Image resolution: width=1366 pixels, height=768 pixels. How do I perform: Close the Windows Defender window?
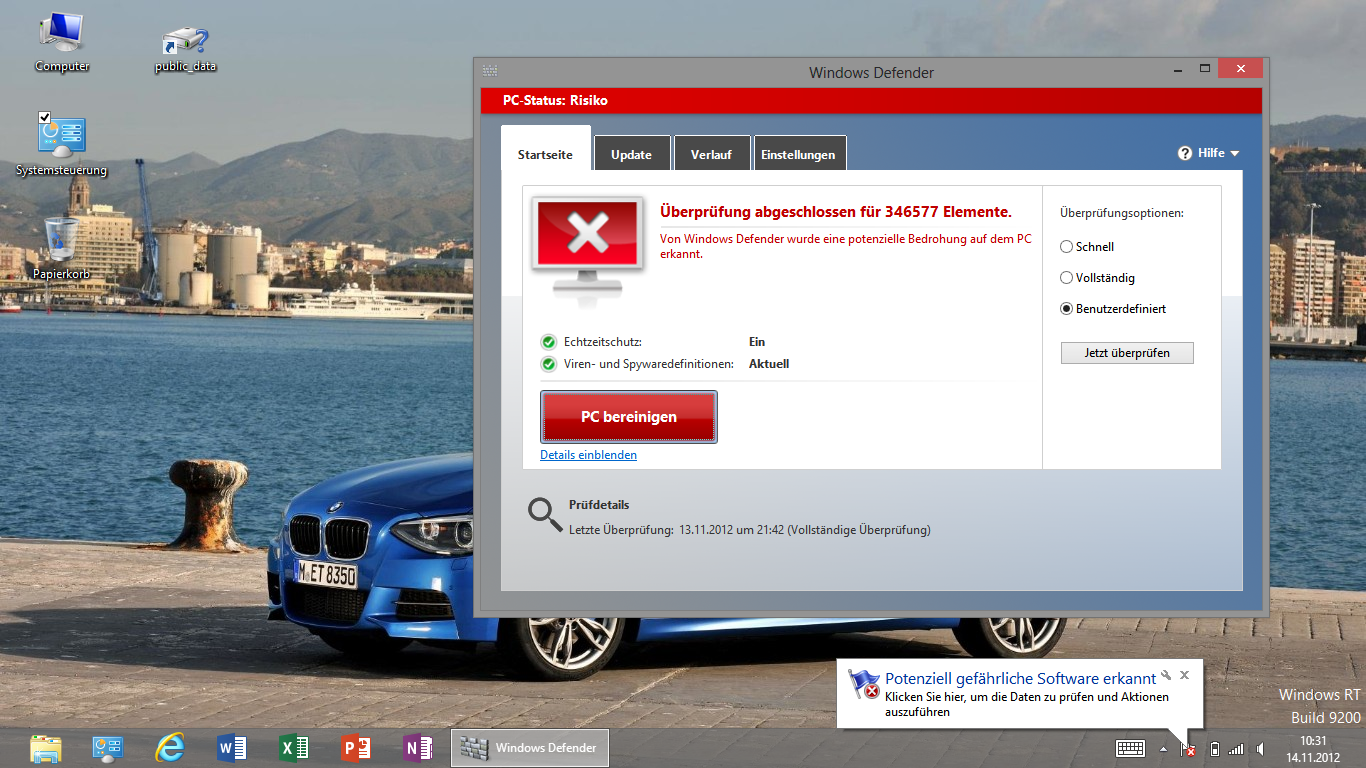[x=1241, y=68]
